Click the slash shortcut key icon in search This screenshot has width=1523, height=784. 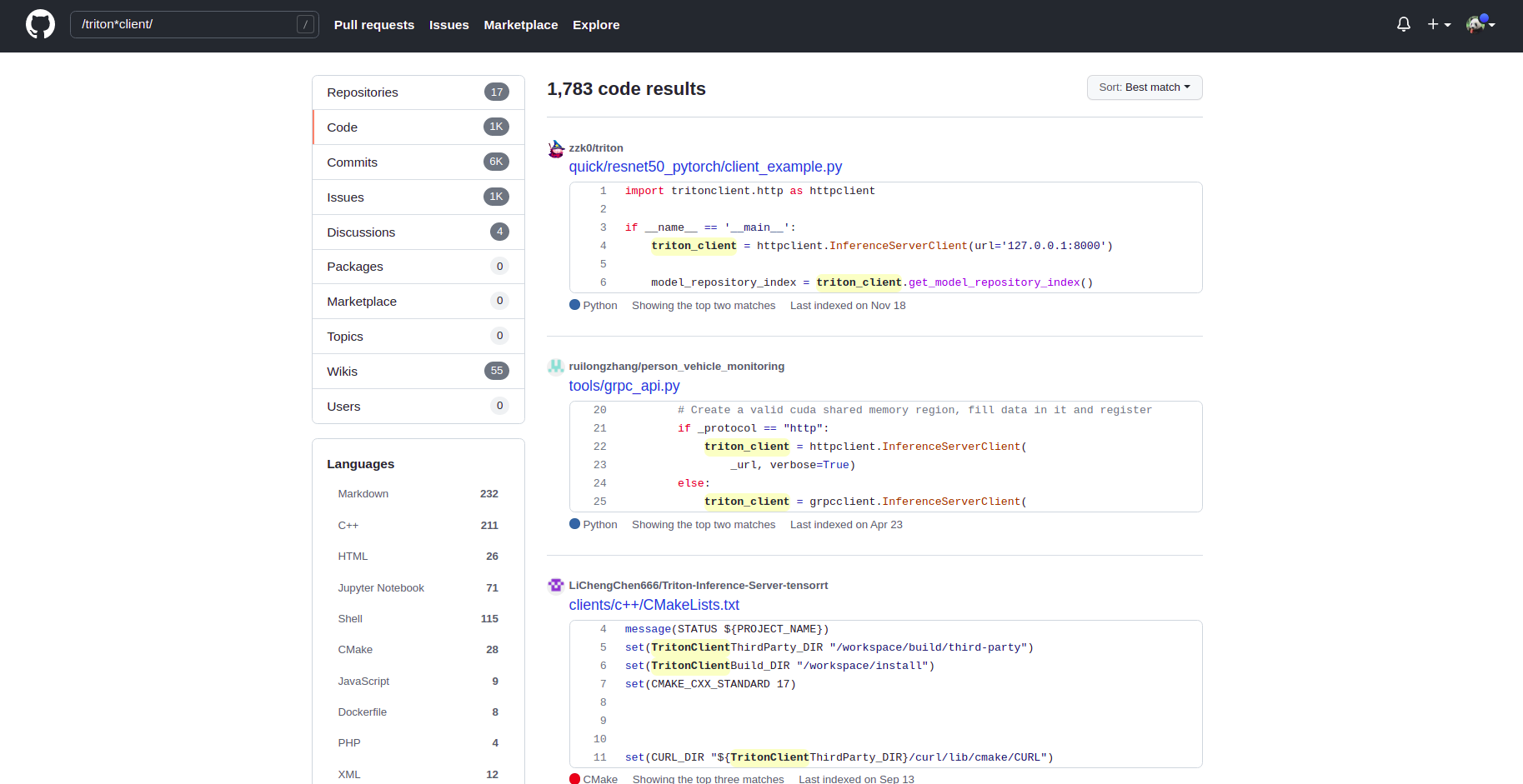point(306,24)
